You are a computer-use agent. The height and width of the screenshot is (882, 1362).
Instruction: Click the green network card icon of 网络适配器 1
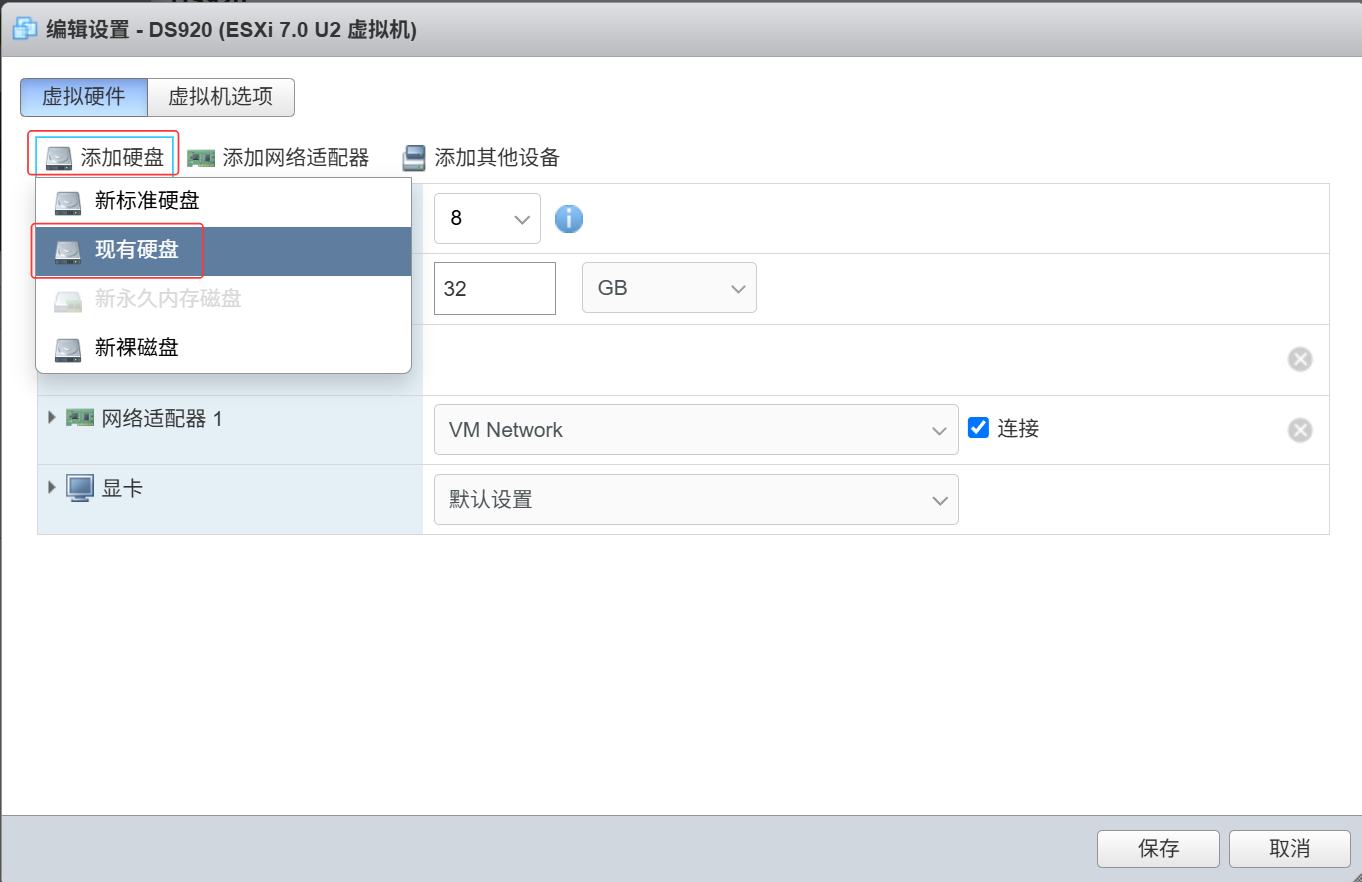80,417
